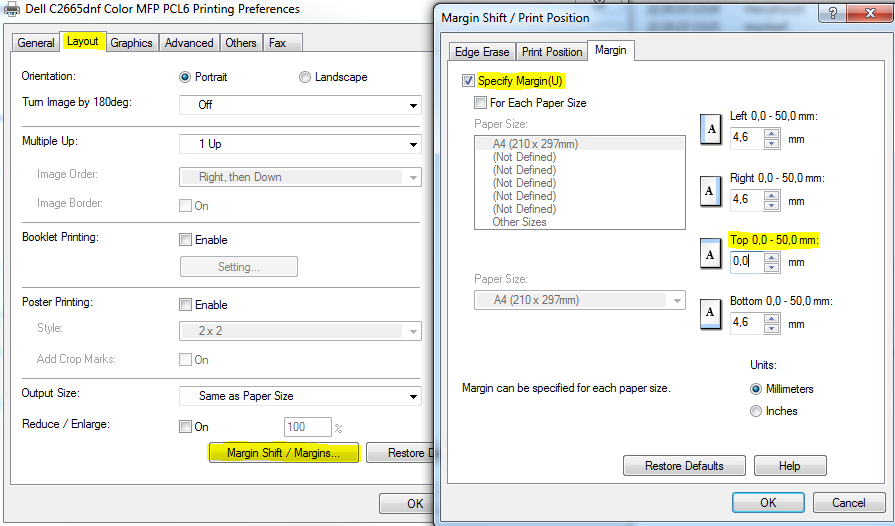This screenshot has width=895, height=526.
Task: Select Other Sizes in Paper Size list
Action: pos(579,222)
